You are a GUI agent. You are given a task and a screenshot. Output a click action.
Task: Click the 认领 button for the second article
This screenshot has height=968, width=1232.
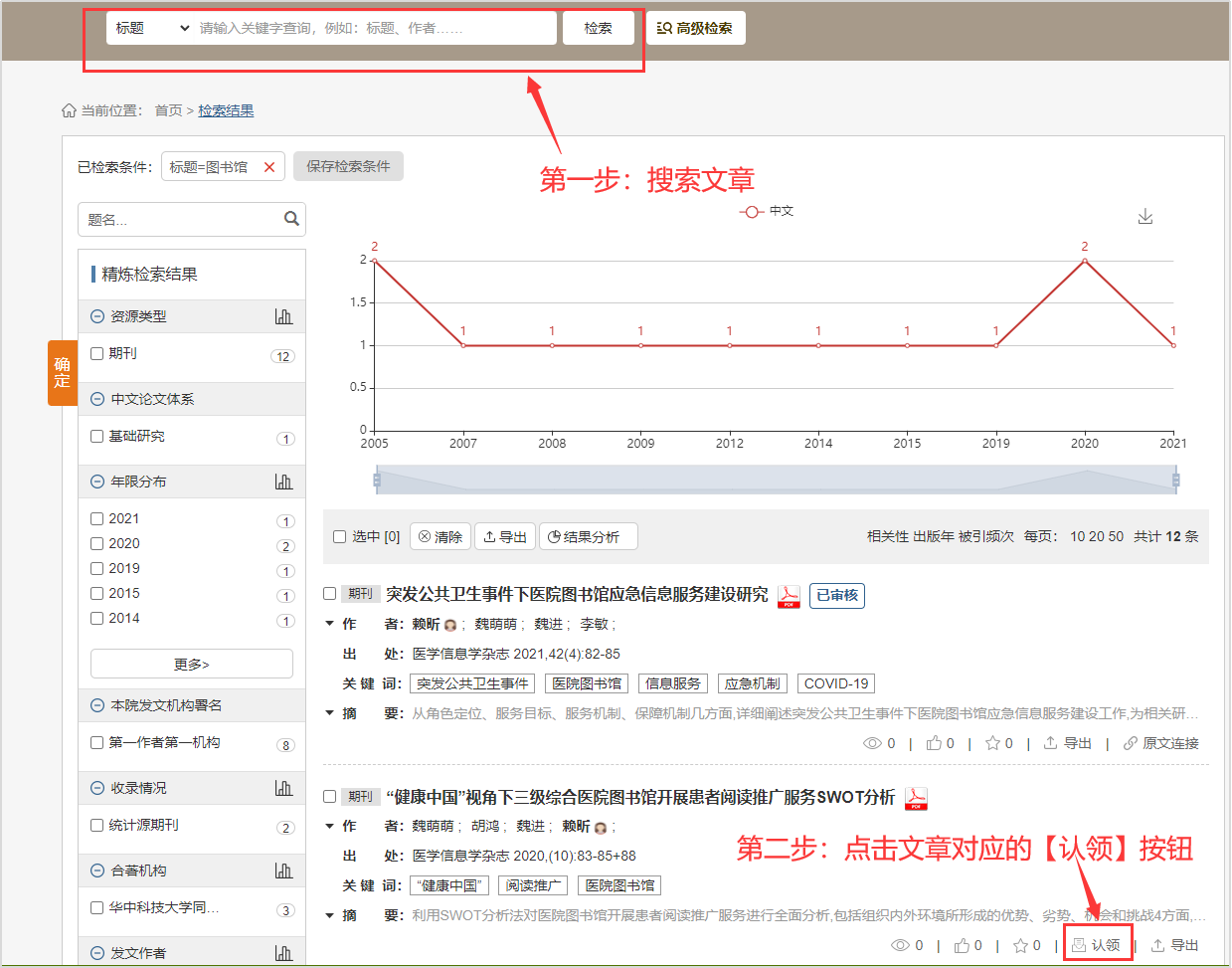click(x=1097, y=945)
